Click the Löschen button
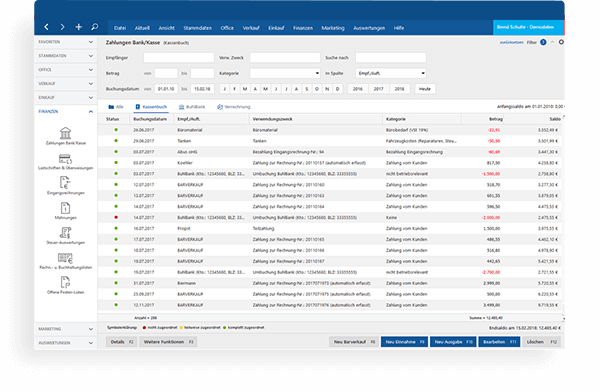The image size is (600, 392). [x=541, y=342]
